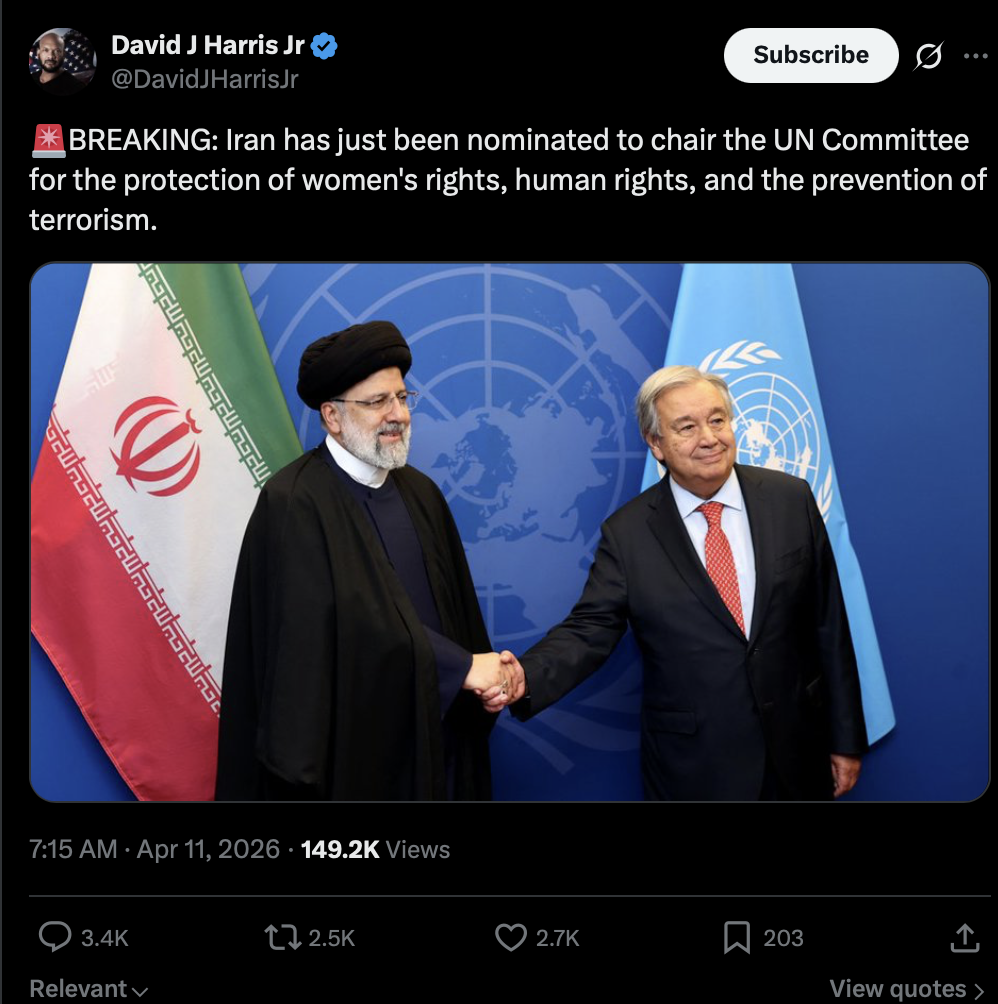The width and height of the screenshot is (998, 1004).
Task: Open View quotes link
Action: [x=906, y=989]
